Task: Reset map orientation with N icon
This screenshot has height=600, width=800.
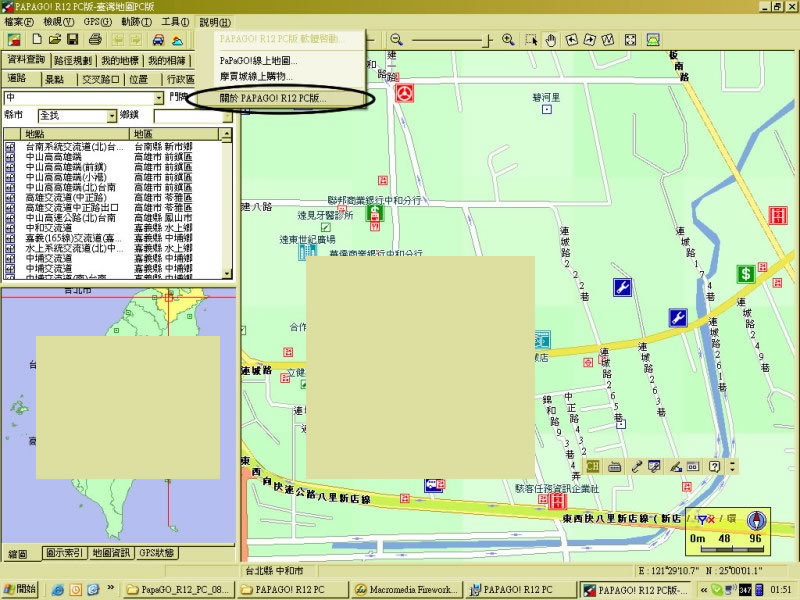Action: (x=608, y=39)
